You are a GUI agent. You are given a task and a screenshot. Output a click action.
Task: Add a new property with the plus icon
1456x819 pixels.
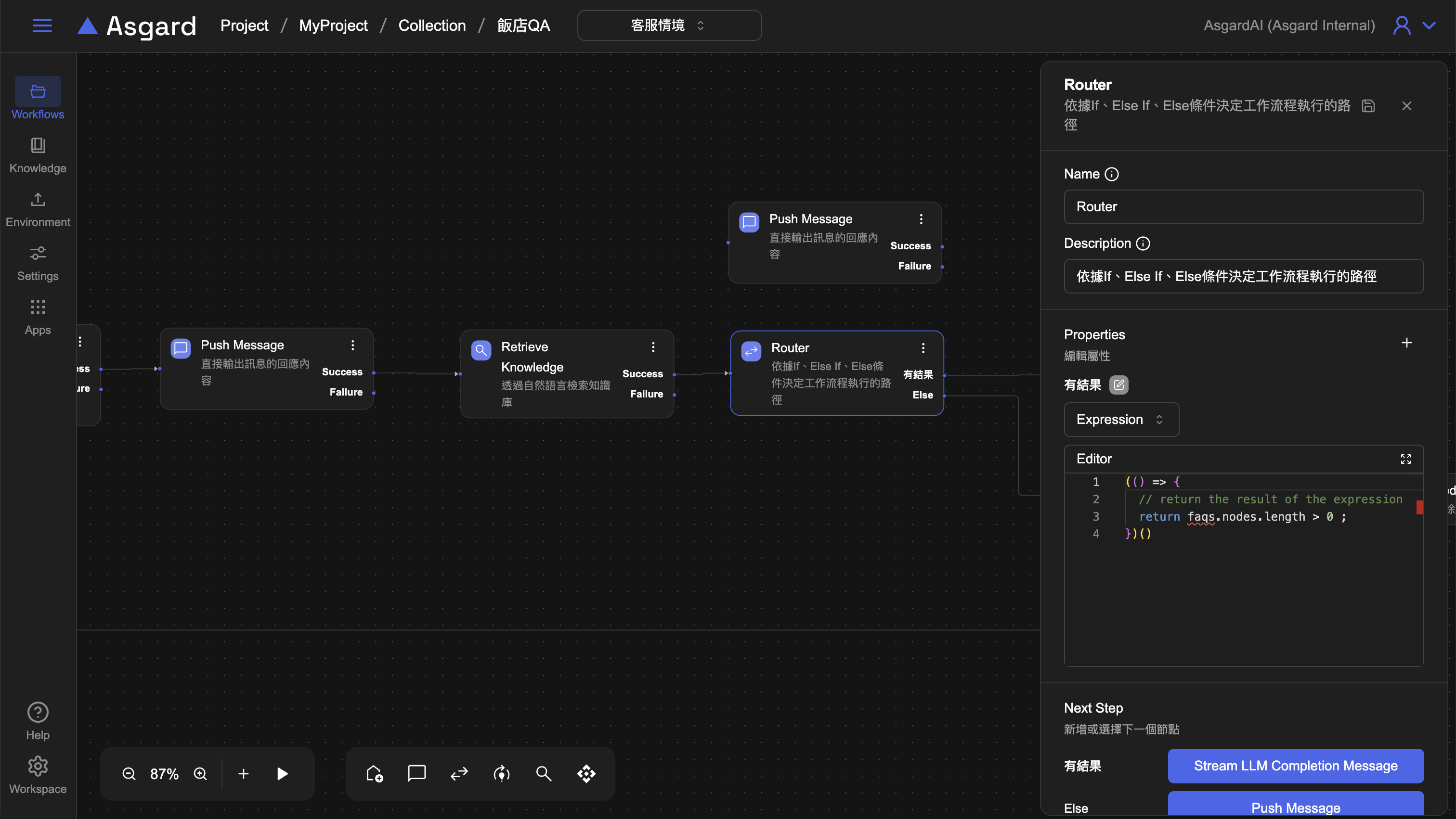click(1406, 343)
